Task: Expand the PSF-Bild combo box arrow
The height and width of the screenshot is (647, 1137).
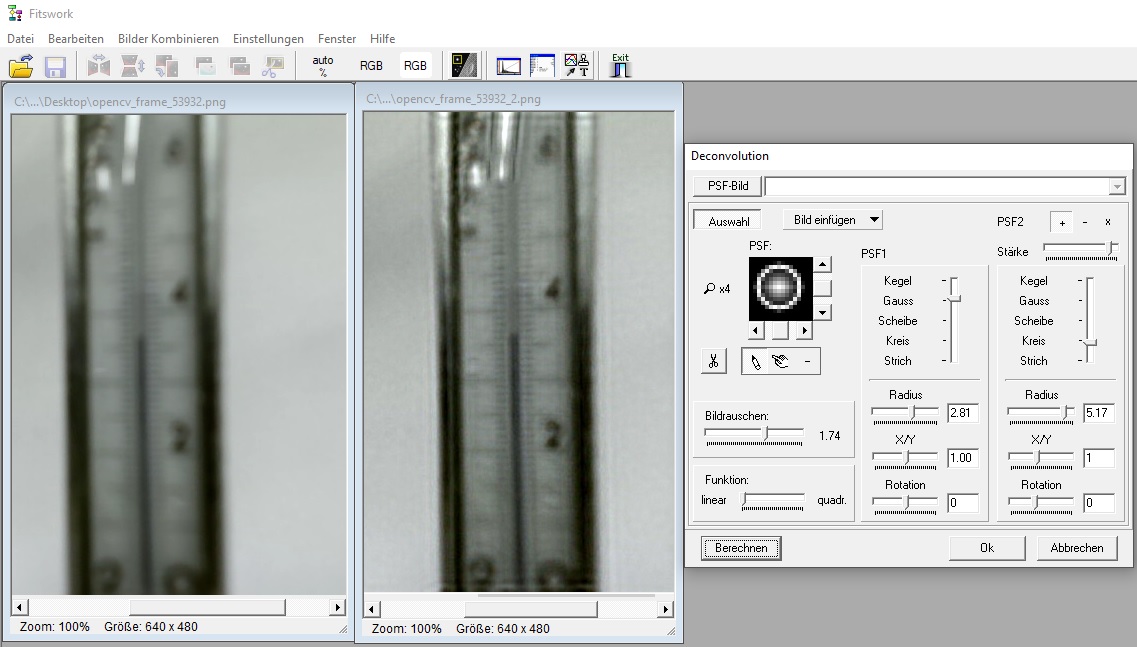Action: [x=1117, y=186]
